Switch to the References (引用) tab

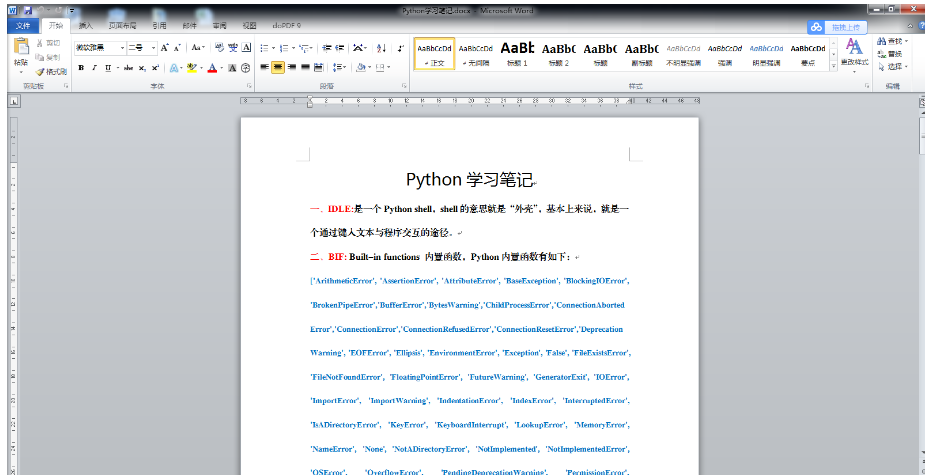coord(159,26)
